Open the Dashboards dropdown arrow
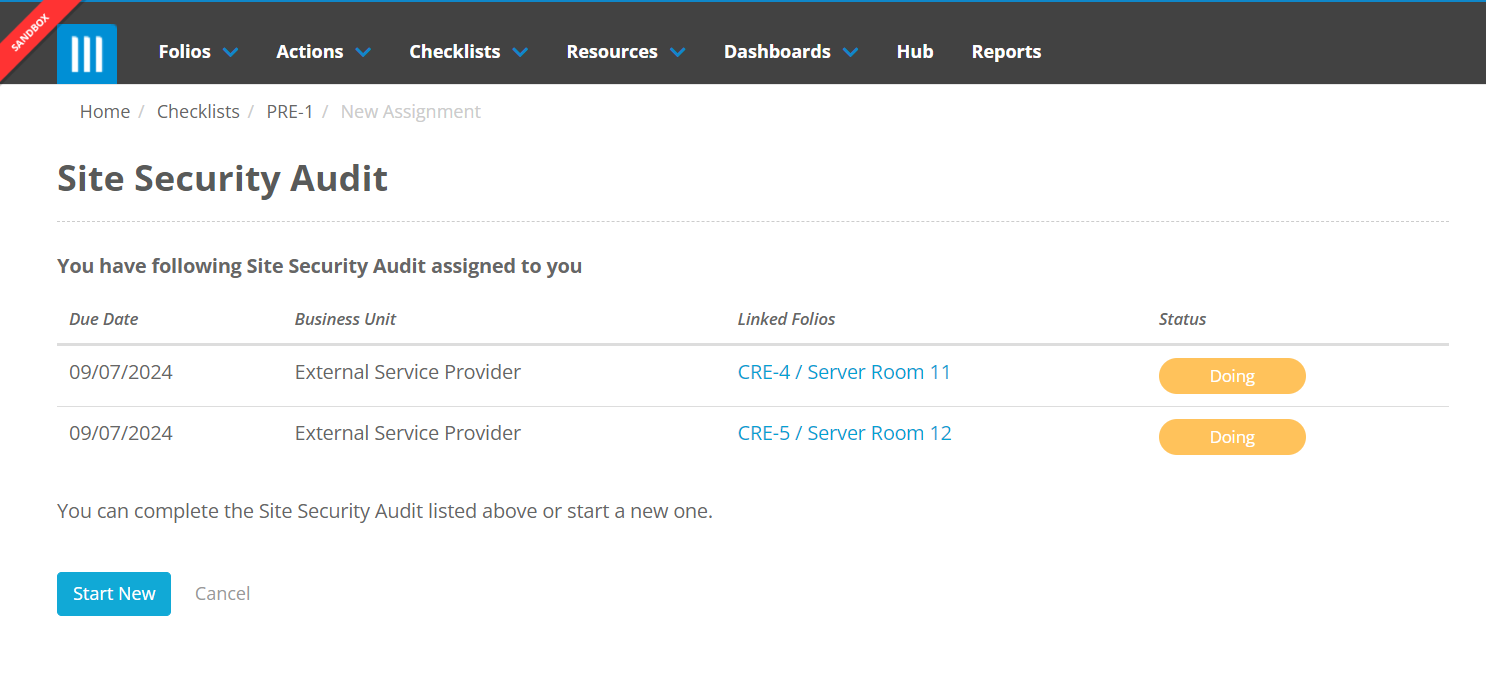Screen dimensions: 1486x687 851,51
